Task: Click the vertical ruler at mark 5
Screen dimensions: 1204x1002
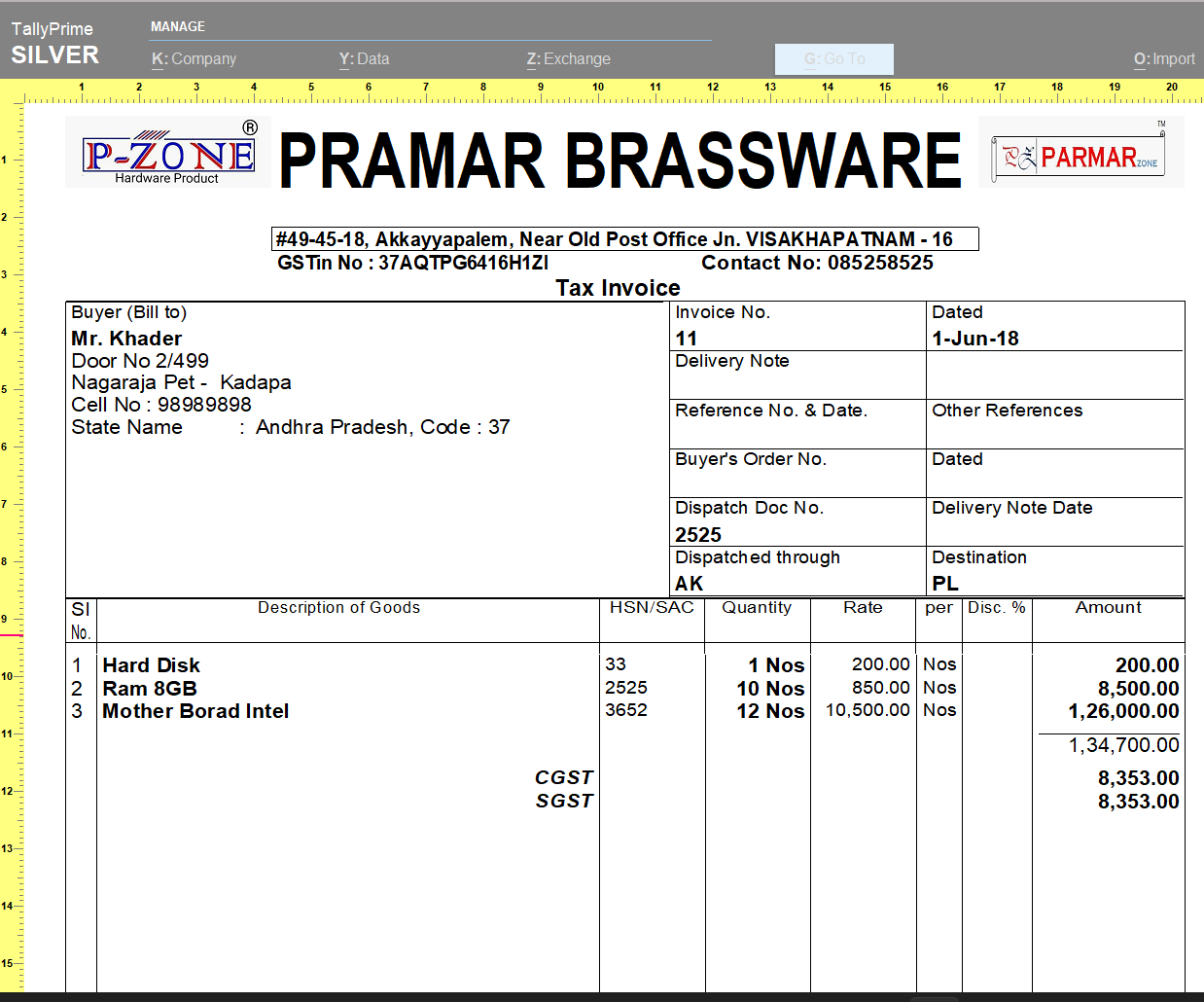Action: pyautogui.click(x=5, y=389)
